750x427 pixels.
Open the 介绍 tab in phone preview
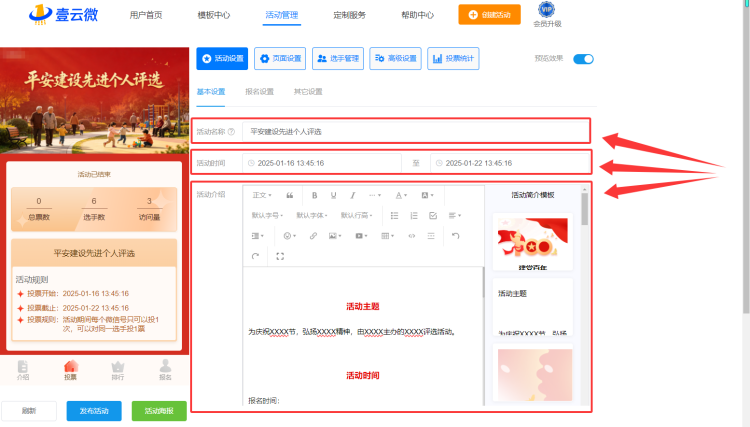click(23, 370)
